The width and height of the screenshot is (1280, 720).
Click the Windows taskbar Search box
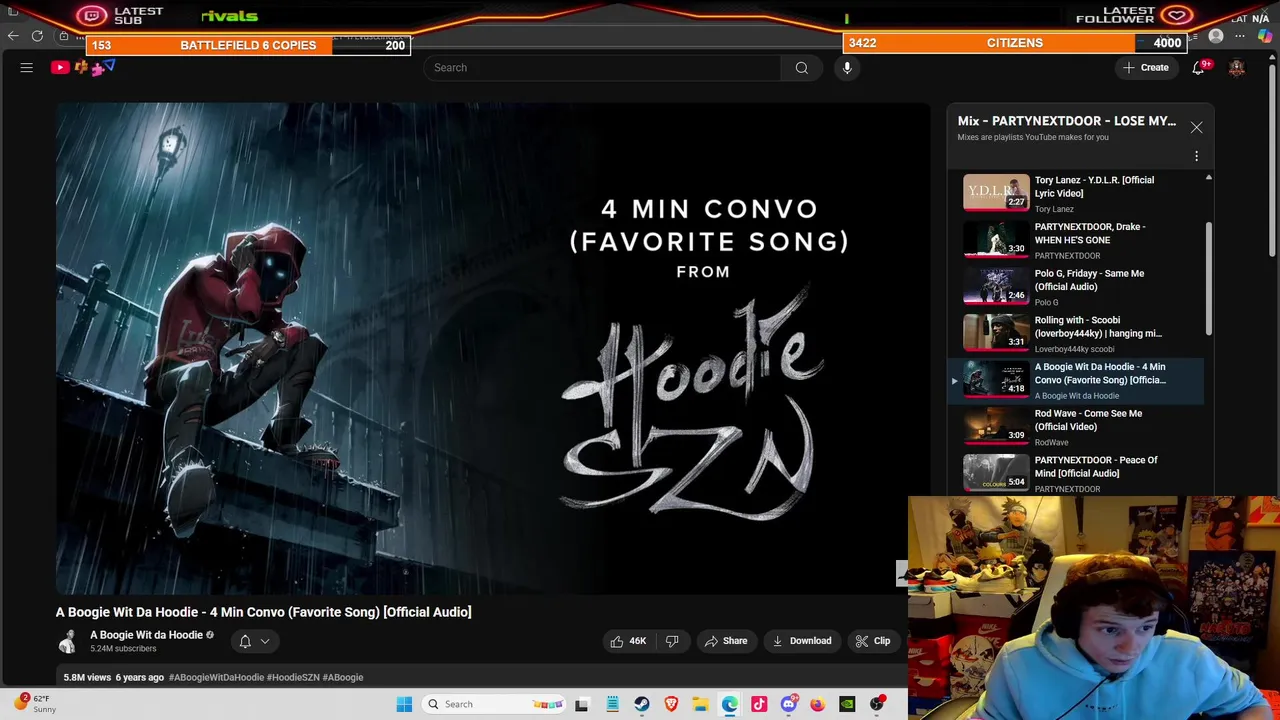click(x=494, y=704)
